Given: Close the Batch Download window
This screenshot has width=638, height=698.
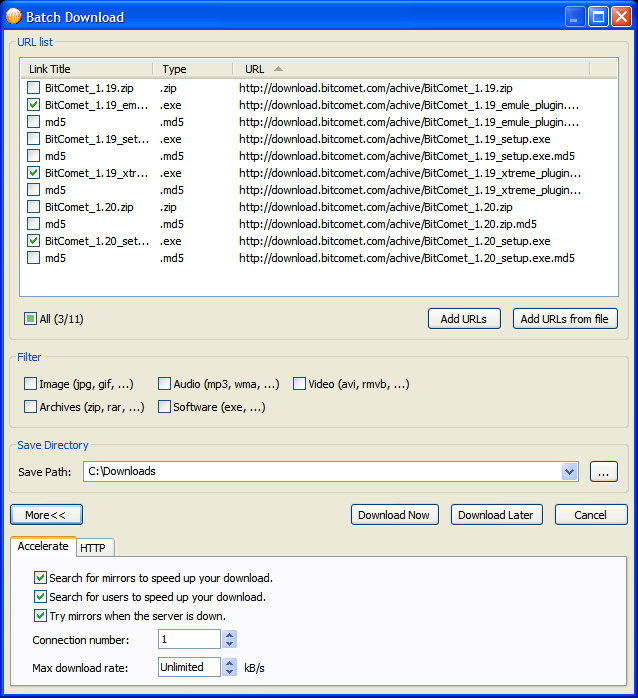Looking at the screenshot, I should tap(621, 17).
